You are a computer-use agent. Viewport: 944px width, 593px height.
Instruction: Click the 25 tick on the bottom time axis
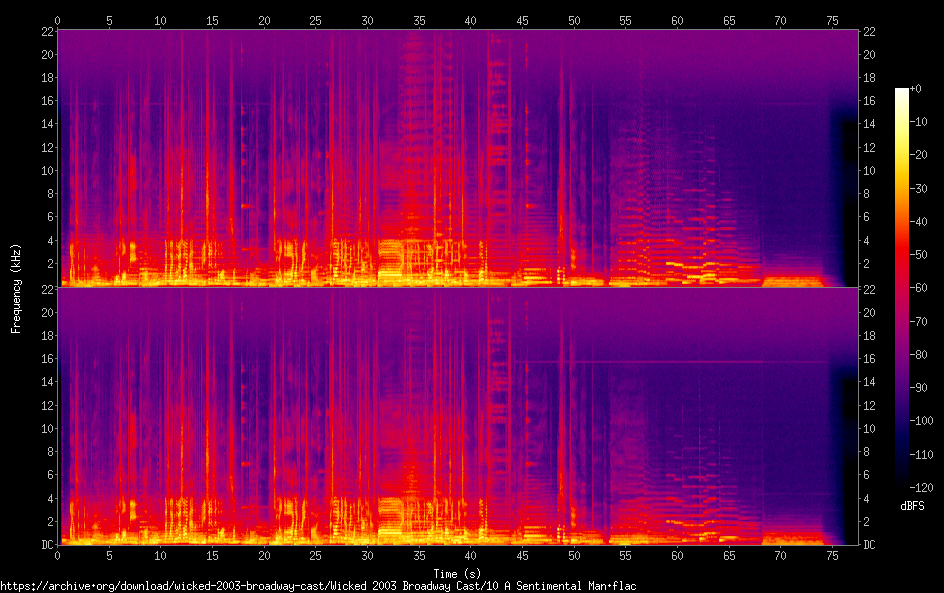(316, 555)
